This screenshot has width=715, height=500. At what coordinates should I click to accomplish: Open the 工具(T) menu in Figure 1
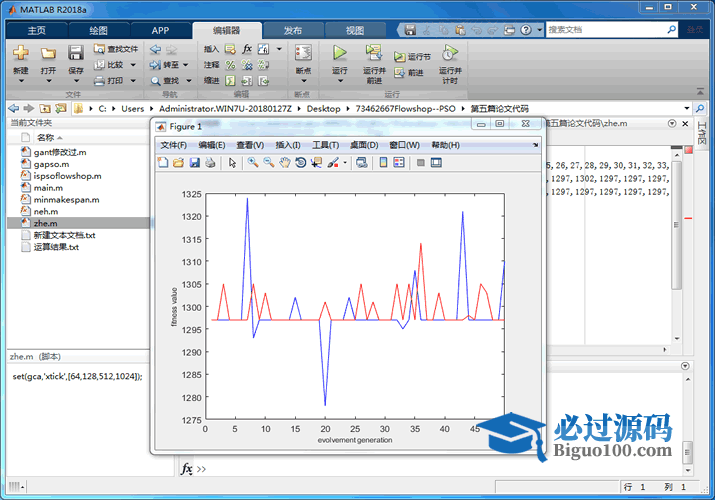[325, 145]
